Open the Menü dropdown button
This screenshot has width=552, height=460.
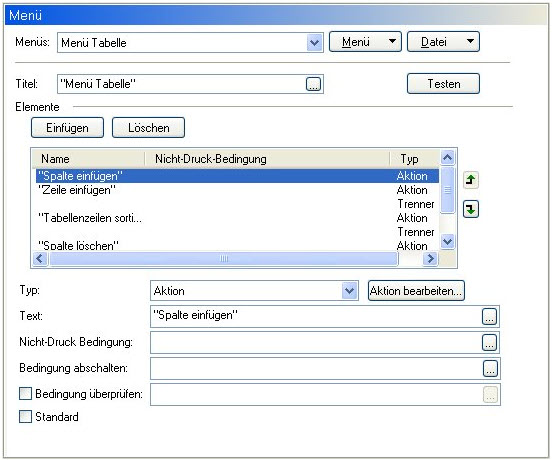[365, 42]
